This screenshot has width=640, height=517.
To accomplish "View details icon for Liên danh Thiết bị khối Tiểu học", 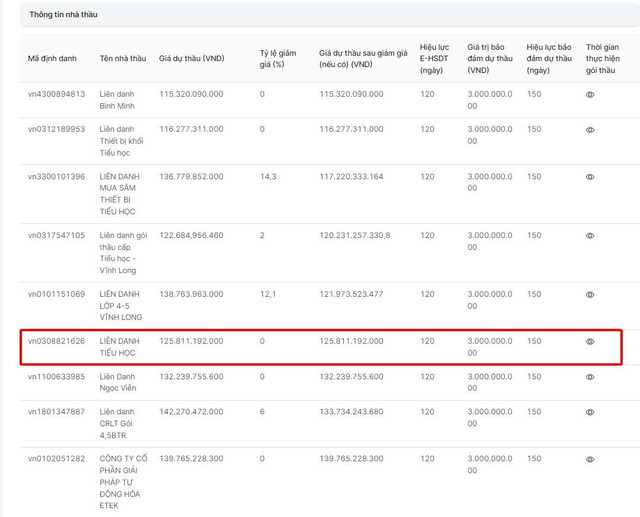I will tap(590, 130).
